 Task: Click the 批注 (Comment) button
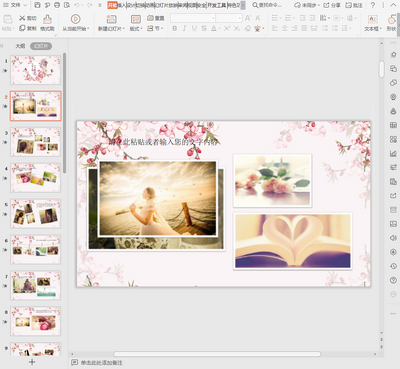pos(354,5)
